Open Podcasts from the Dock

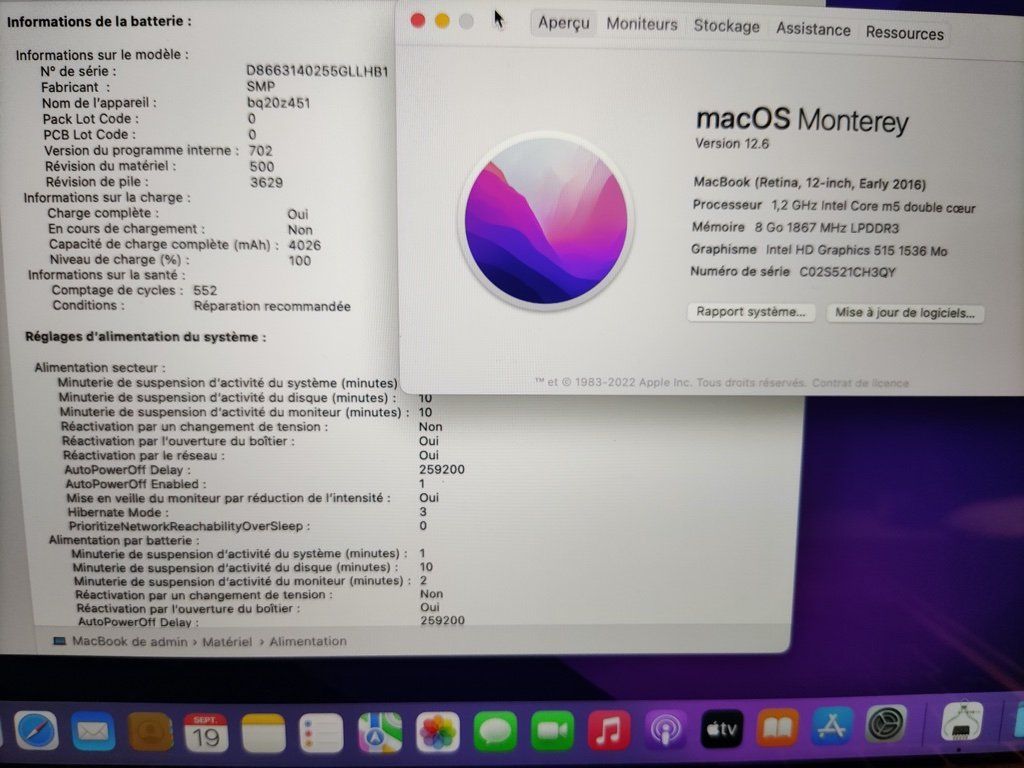(665, 729)
